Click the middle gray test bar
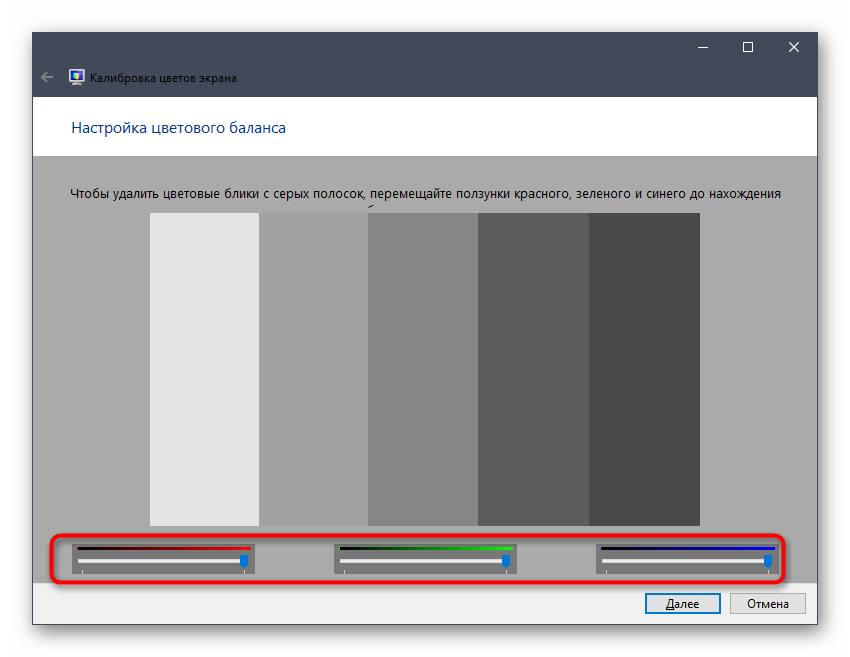The width and height of the screenshot is (850, 657). coord(423,369)
